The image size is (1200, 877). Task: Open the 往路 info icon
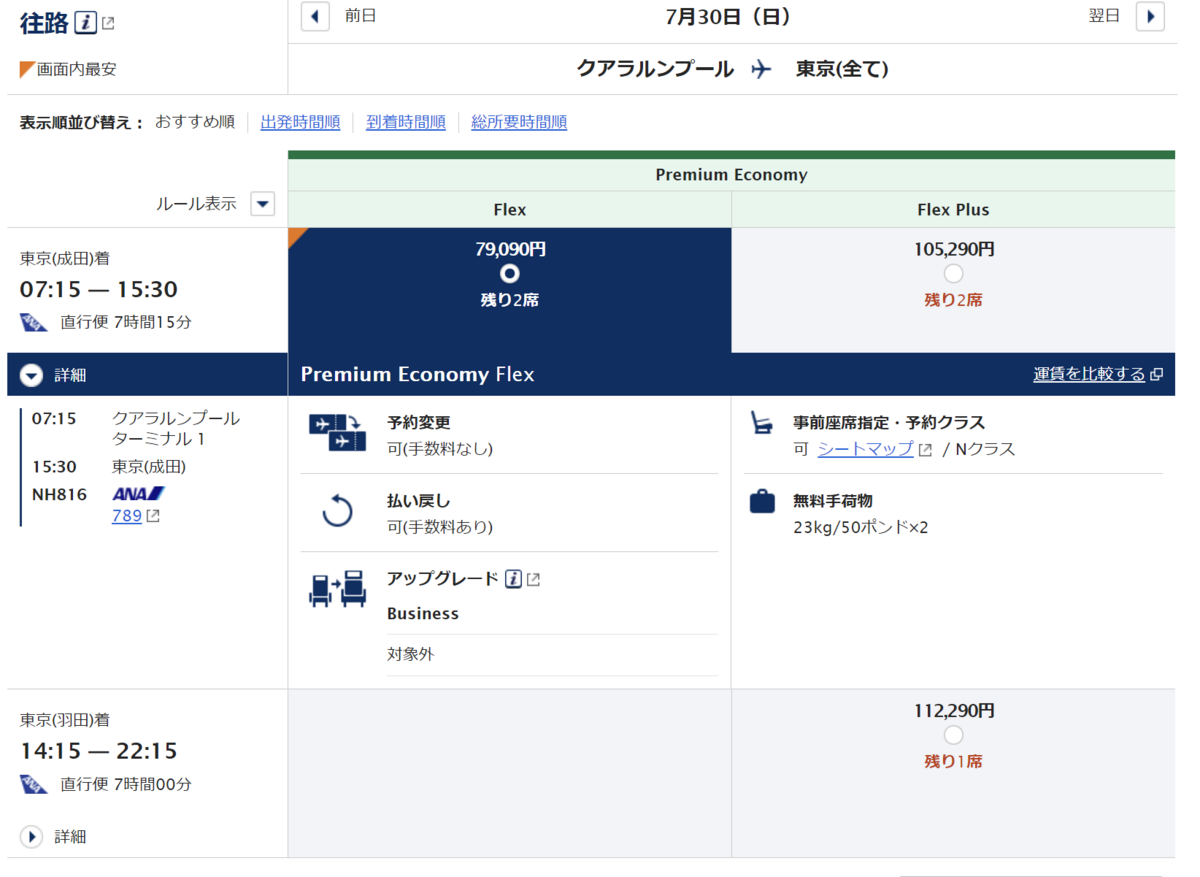(x=86, y=23)
